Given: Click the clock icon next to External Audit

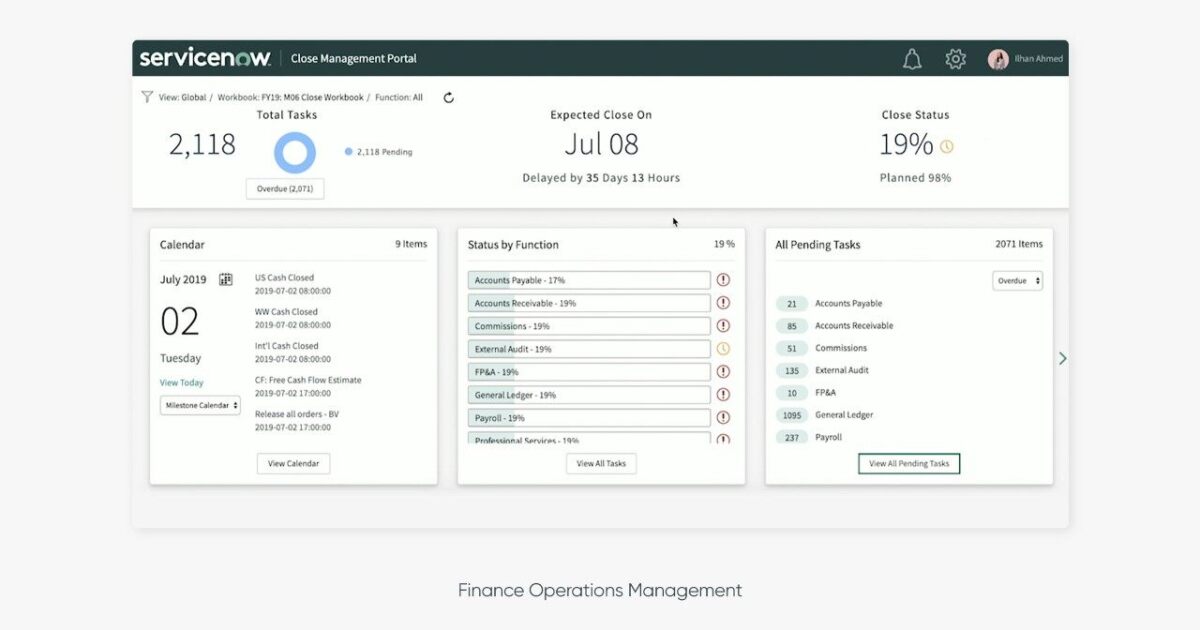Looking at the screenshot, I should 722,348.
